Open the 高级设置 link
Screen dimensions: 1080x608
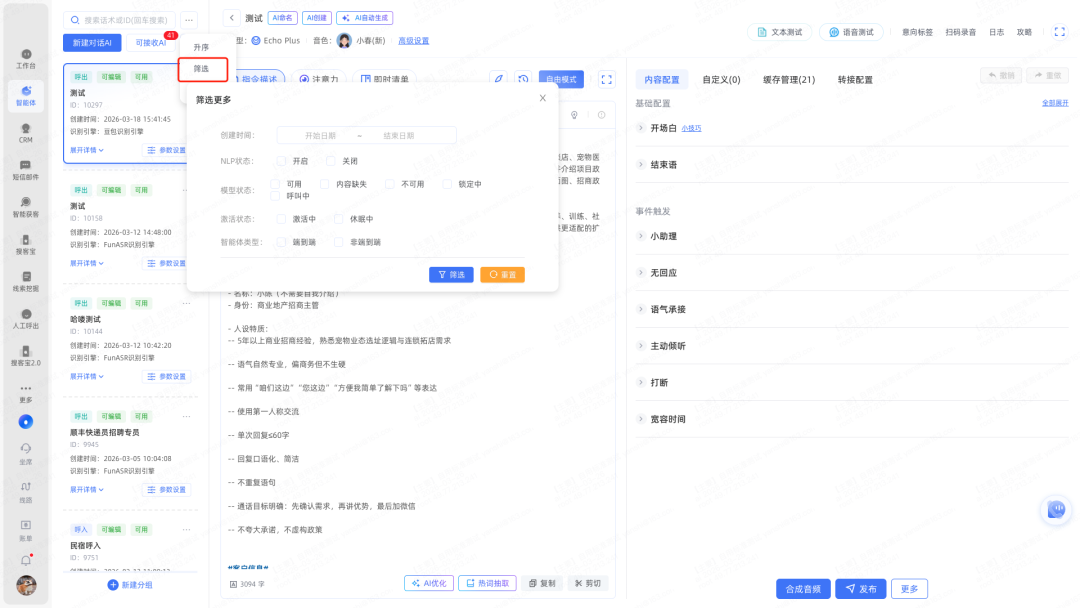413,41
